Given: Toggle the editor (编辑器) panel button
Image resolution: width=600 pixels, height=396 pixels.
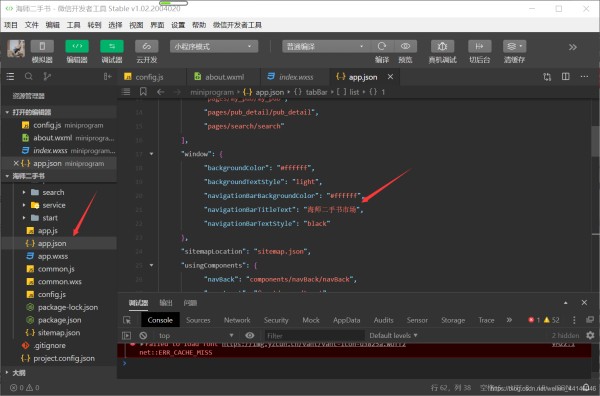Looking at the screenshot, I should click(x=77, y=47).
